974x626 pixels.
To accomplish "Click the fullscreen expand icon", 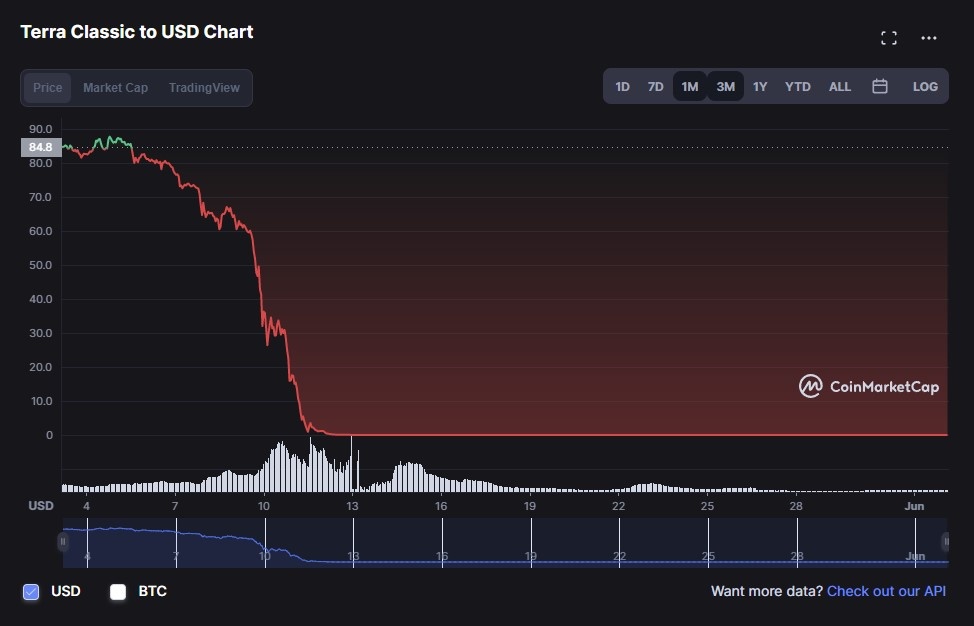I will coord(888,38).
